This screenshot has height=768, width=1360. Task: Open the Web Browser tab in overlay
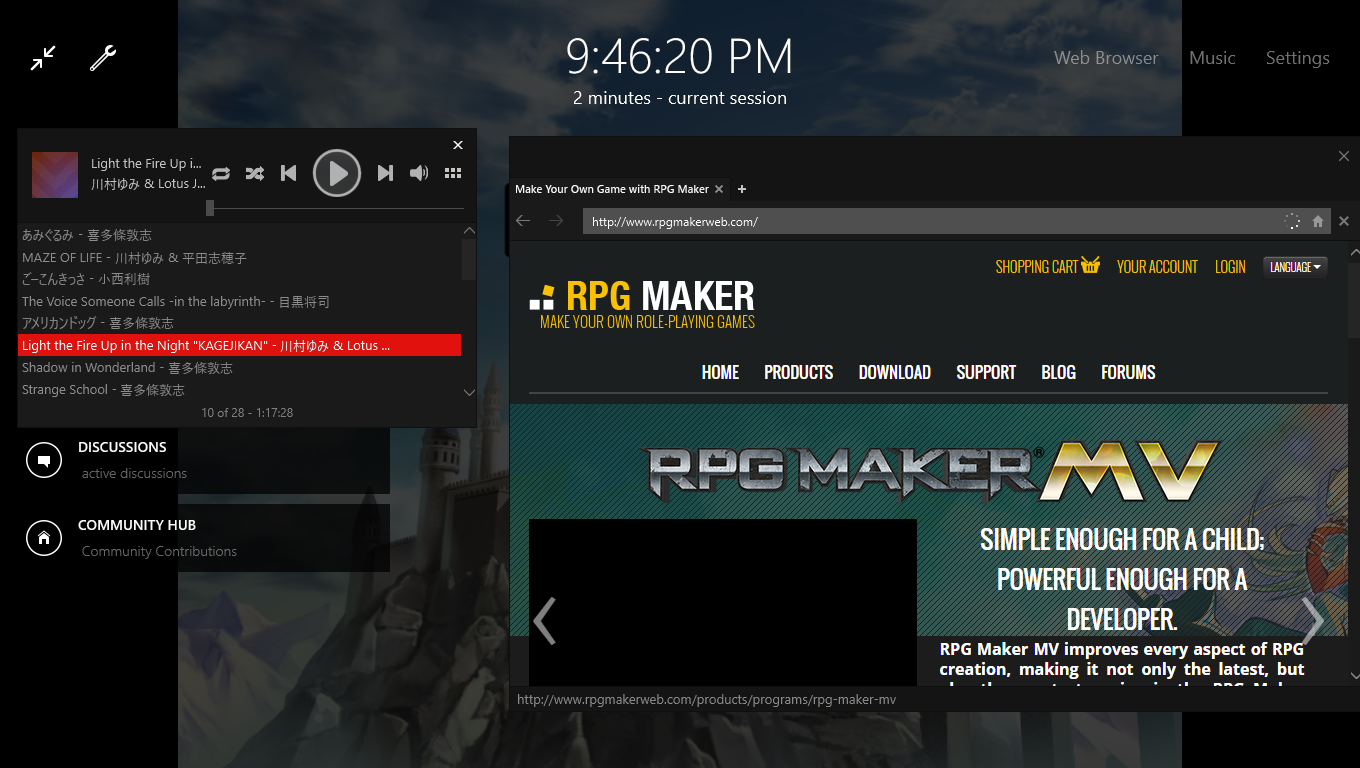(1106, 58)
